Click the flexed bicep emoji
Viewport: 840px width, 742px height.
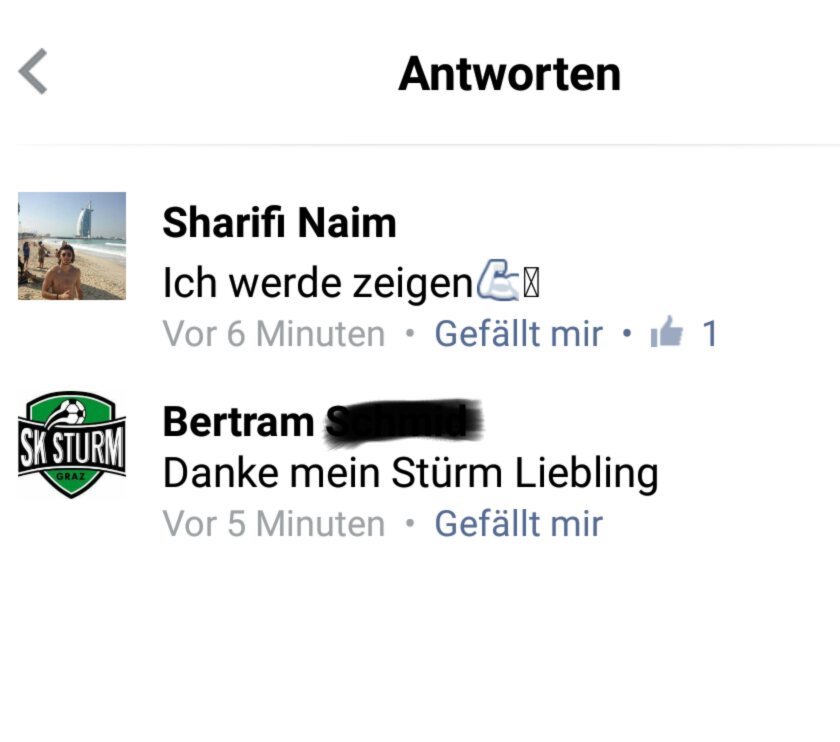[498, 280]
